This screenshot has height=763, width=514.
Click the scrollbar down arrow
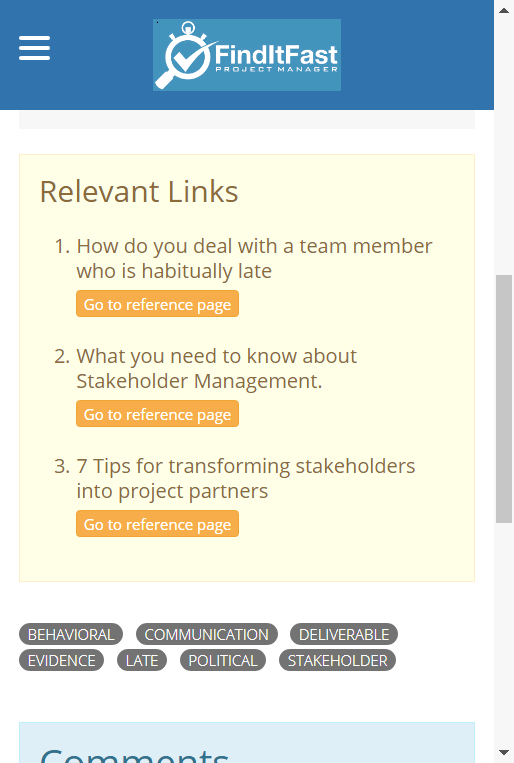click(504, 753)
